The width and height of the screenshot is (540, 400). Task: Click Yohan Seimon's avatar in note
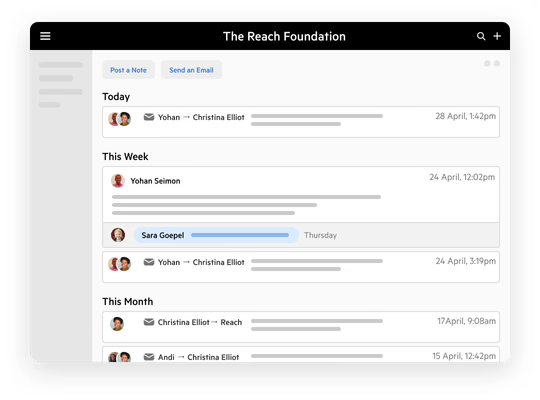(x=118, y=181)
